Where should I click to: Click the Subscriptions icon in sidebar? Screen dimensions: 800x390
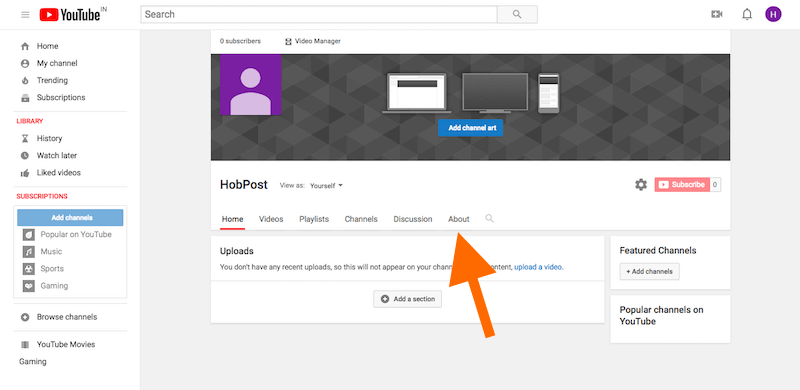point(24,98)
